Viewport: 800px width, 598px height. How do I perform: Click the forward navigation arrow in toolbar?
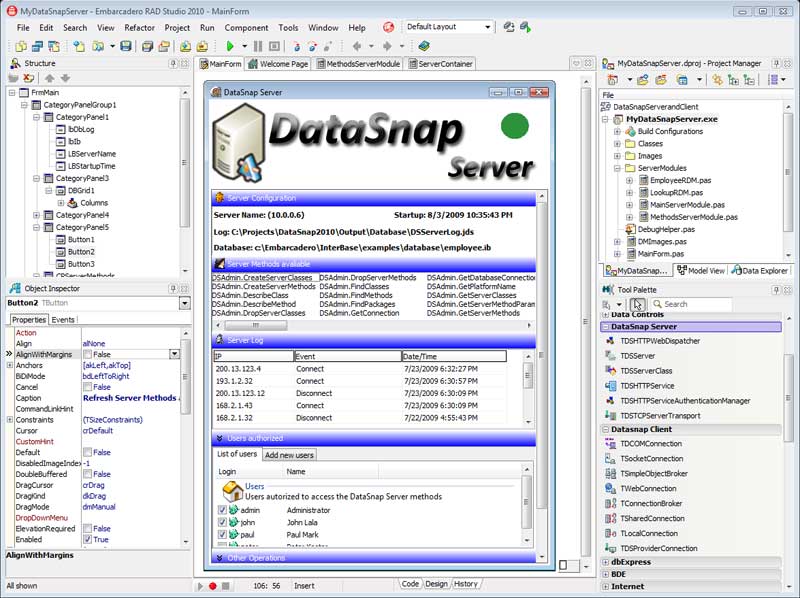tap(387, 46)
